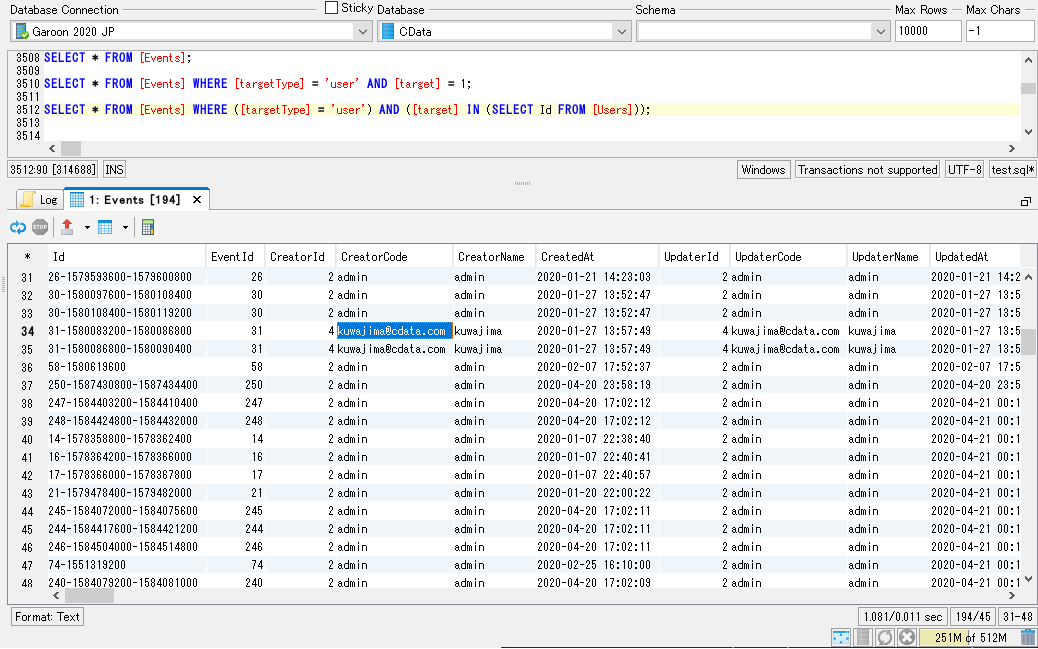Click the fit columns icon in status bar
Screen dimensions: 1038x649
coord(840,637)
